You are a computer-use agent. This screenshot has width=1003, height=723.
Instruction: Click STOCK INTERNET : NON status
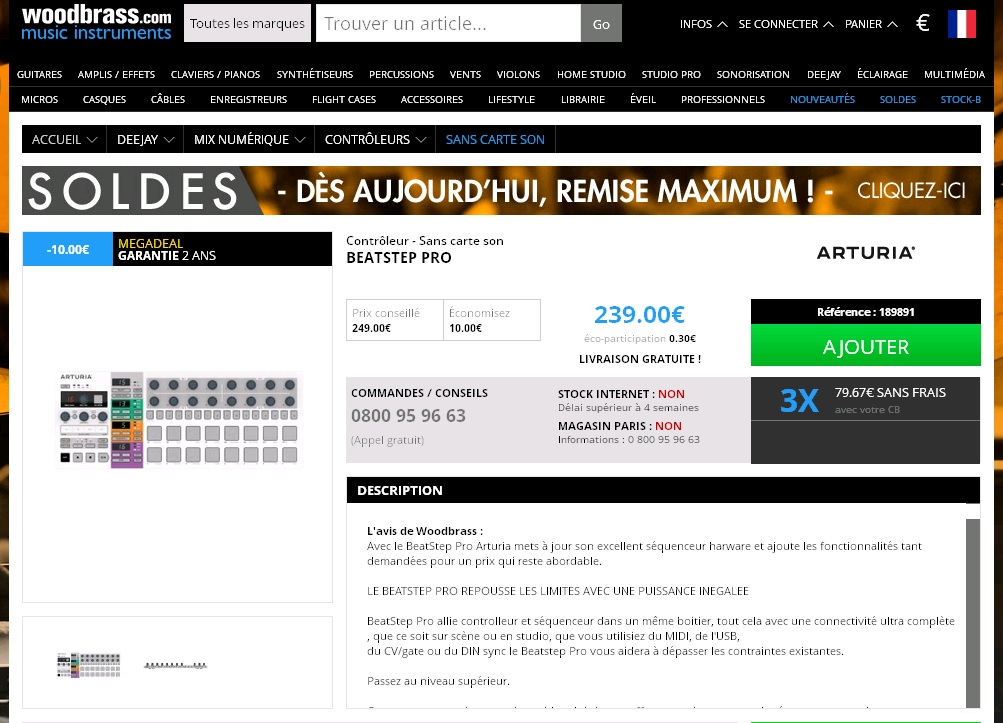click(x=621, y=394)
